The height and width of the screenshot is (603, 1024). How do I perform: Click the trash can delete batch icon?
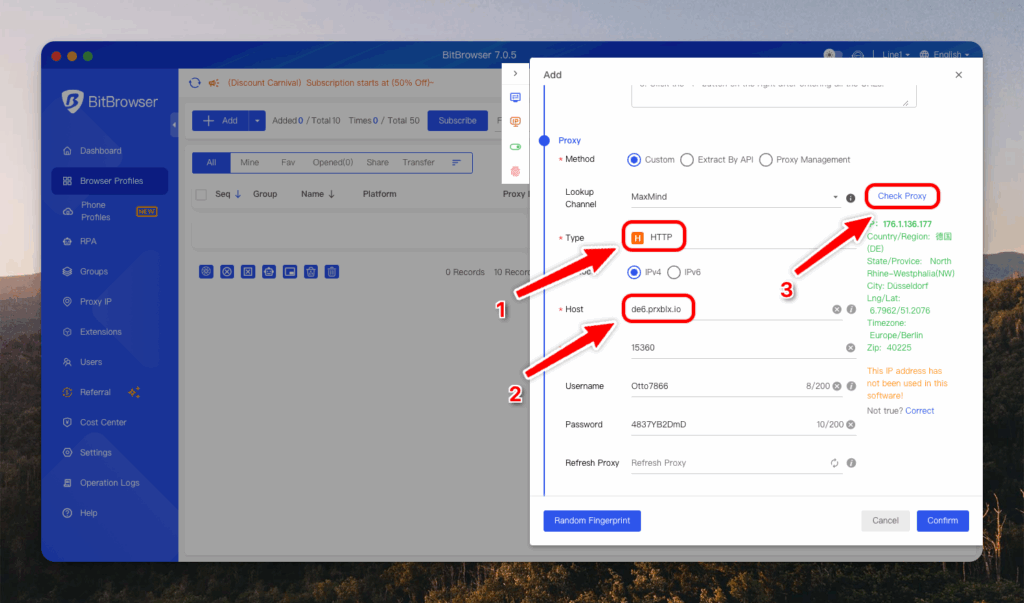[x=332, y=272]
